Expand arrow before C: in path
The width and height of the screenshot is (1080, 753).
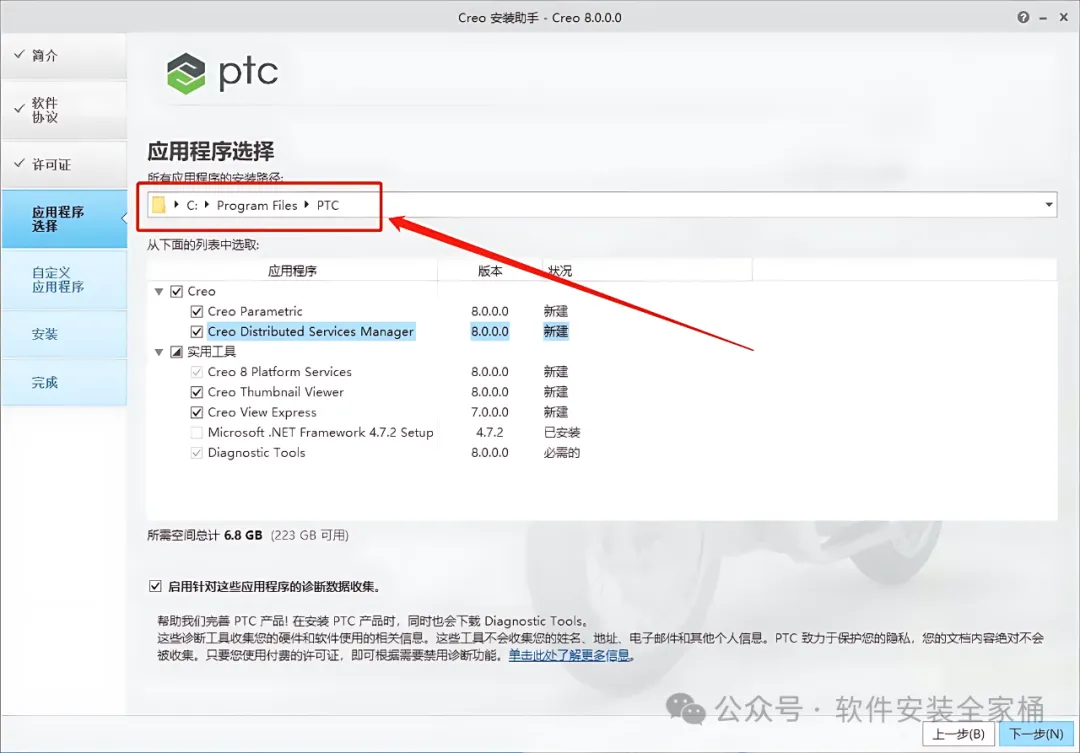pyautogui.click(x=176, y=205)
